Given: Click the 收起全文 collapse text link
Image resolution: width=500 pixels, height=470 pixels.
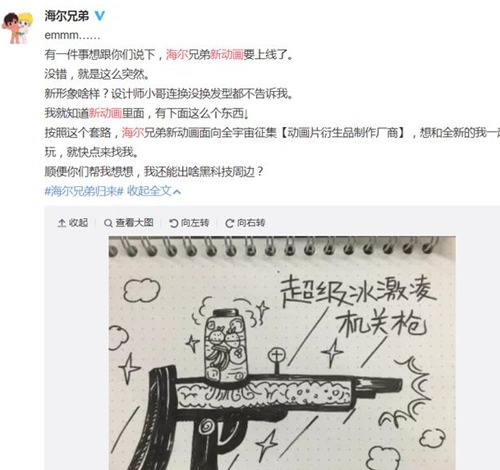Looking at the screenshot, I should point(149,191).
